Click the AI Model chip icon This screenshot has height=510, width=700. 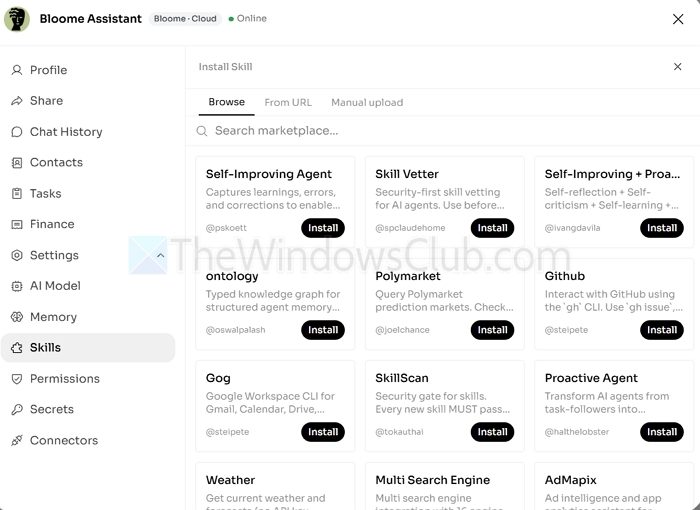pos(17,286)
